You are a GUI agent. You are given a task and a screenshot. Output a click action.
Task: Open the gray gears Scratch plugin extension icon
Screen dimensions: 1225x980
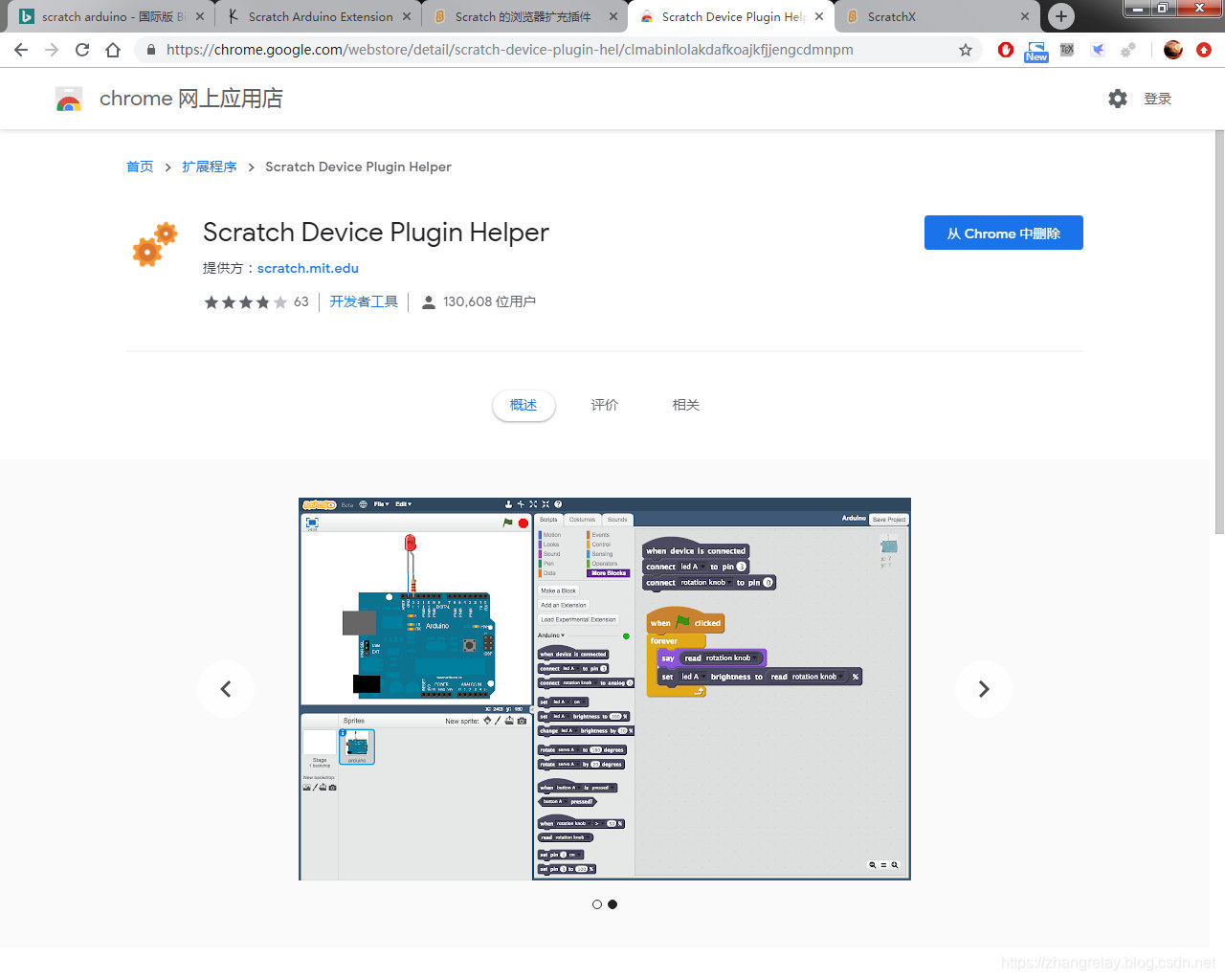click(x=1128, y=50)
